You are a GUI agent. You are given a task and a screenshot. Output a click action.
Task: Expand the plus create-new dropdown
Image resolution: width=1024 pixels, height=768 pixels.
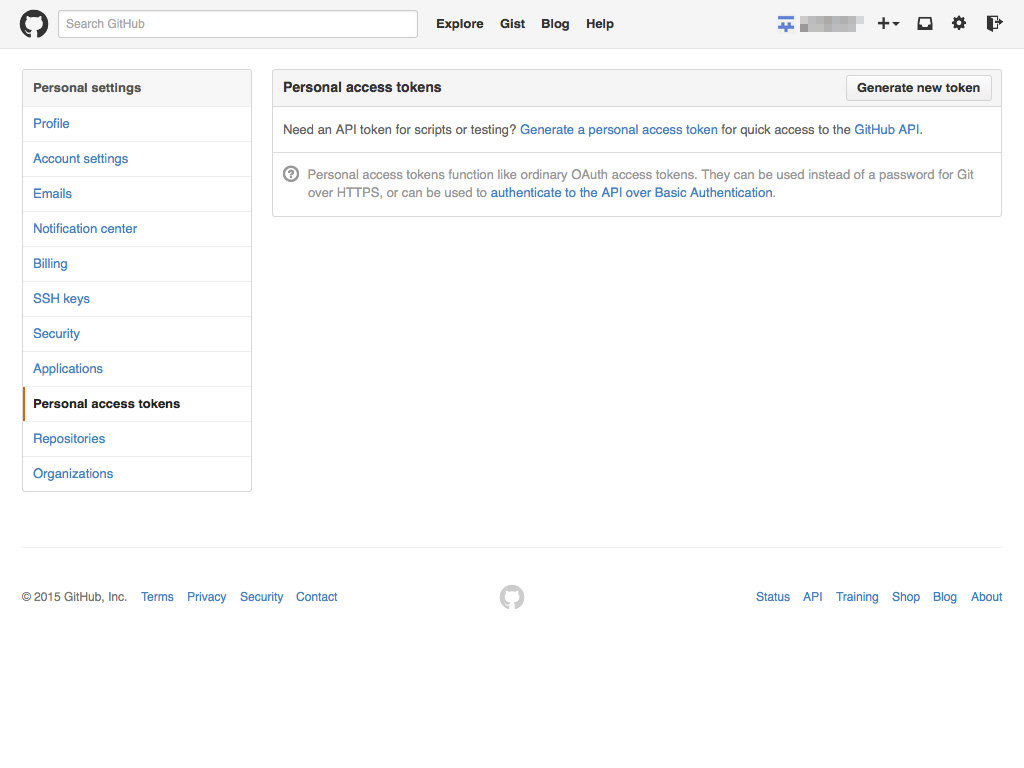pos(888,24)
